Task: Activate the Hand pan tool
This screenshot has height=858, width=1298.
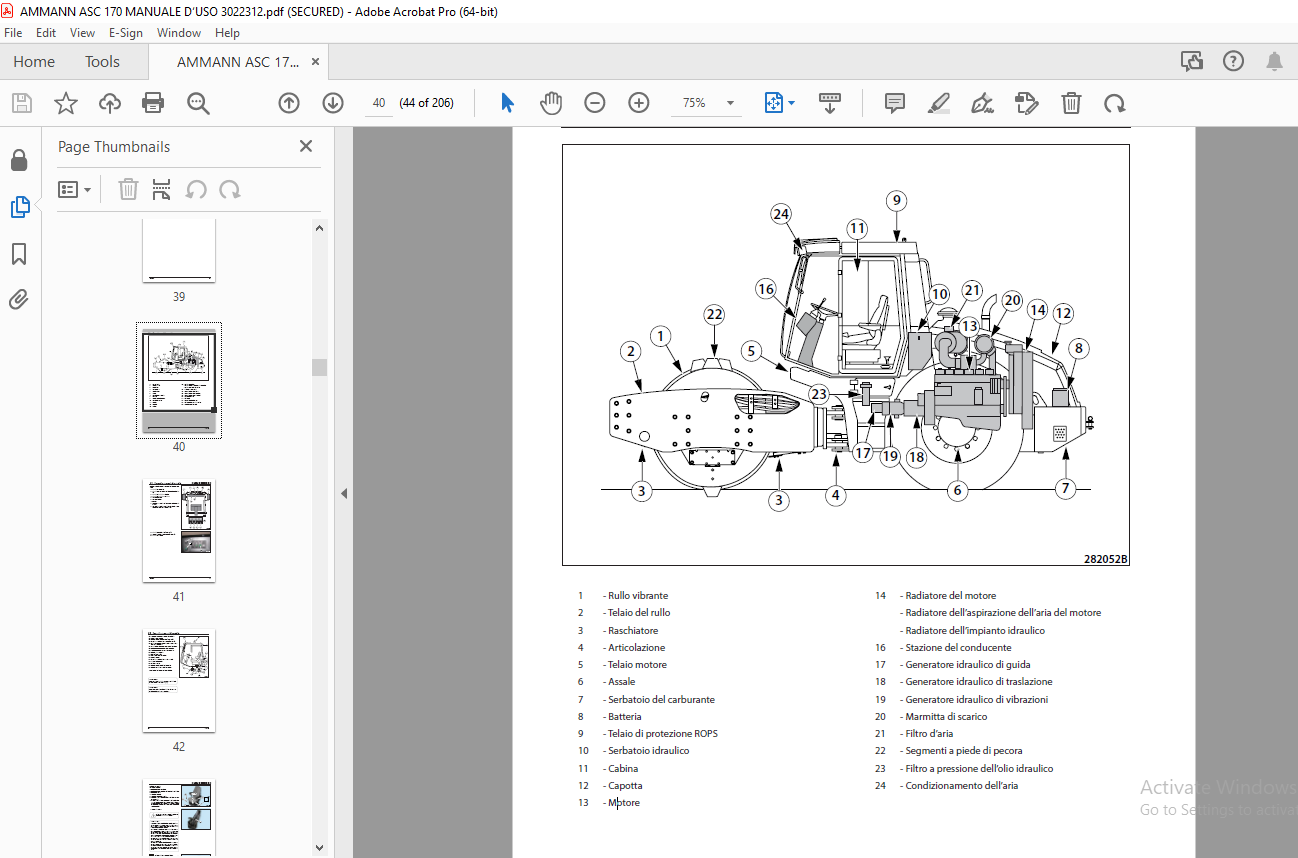Action: coord(551,103)
